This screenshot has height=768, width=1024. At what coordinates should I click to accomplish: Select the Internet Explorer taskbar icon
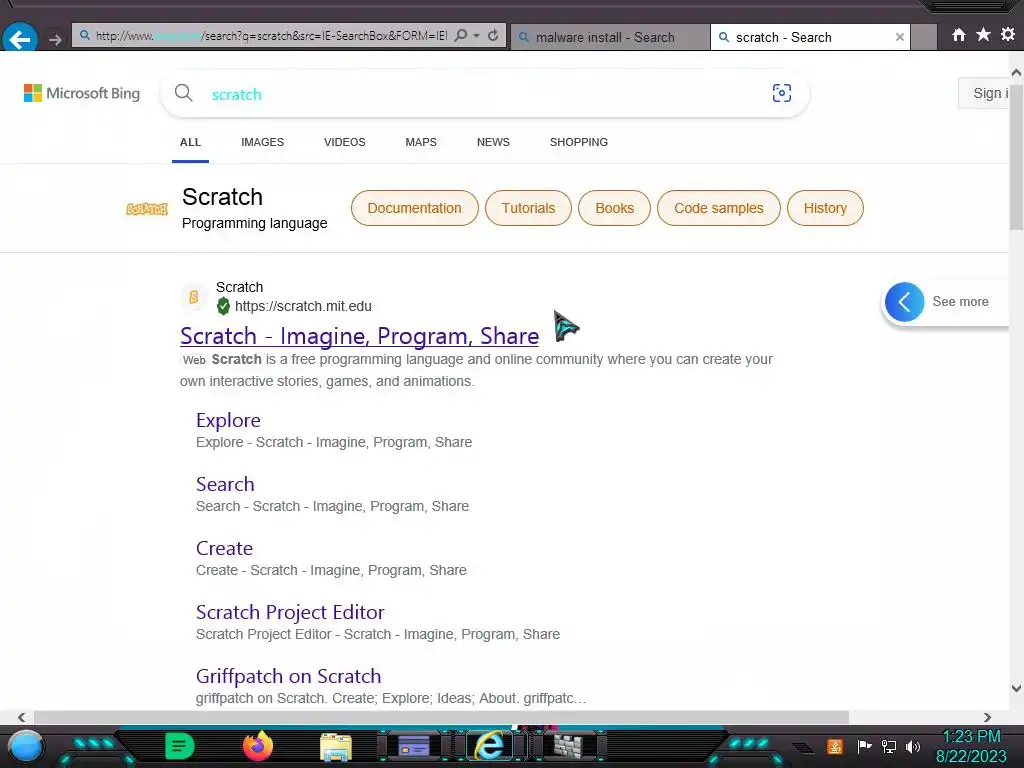[490, 746]
